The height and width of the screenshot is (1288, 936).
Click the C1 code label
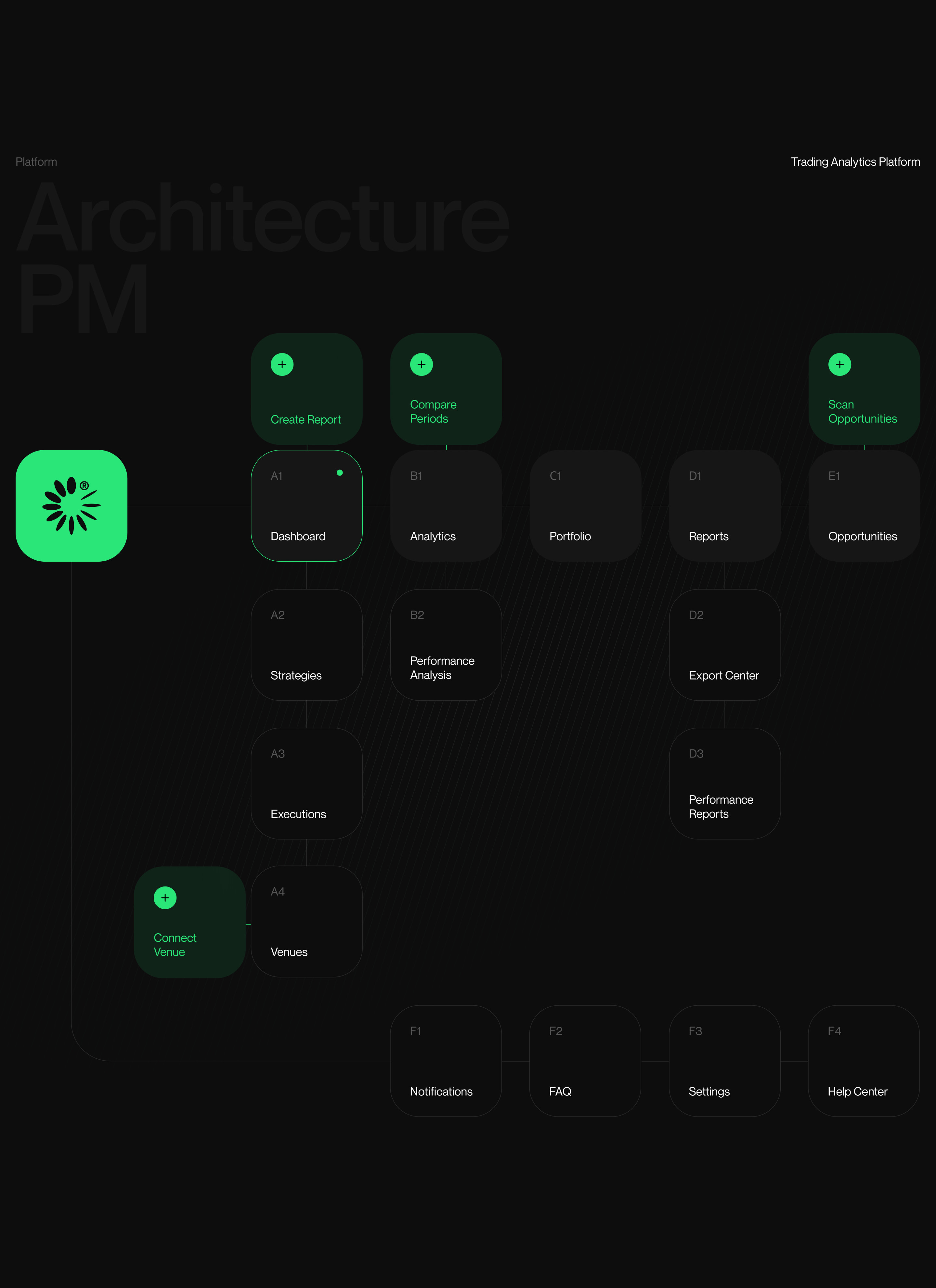click(x=555, y=476)
